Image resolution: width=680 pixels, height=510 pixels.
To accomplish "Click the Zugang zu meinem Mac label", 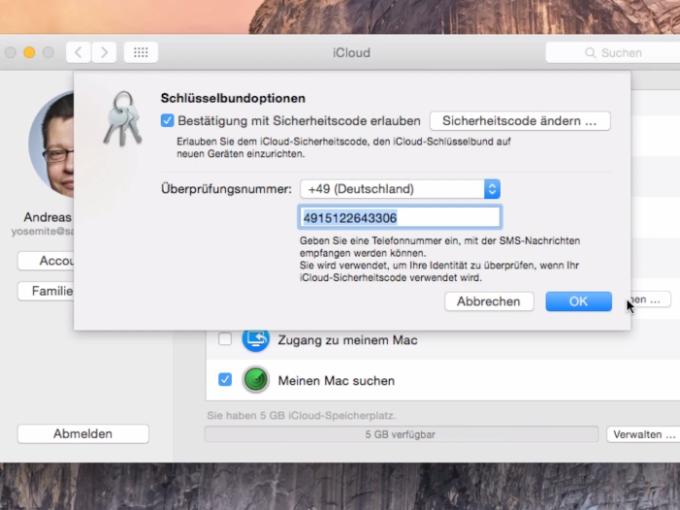I will (347, 340).
